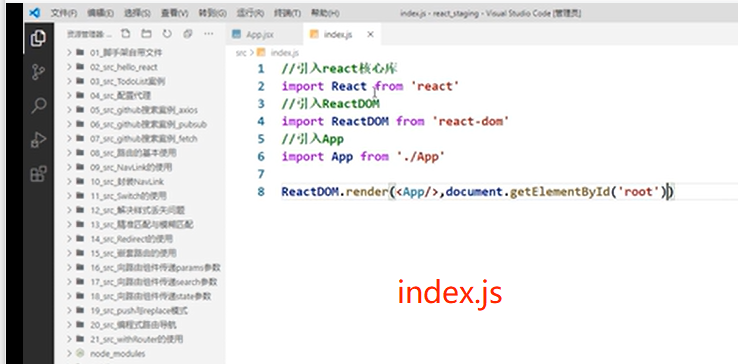Click the import React code line

[370, 86]
